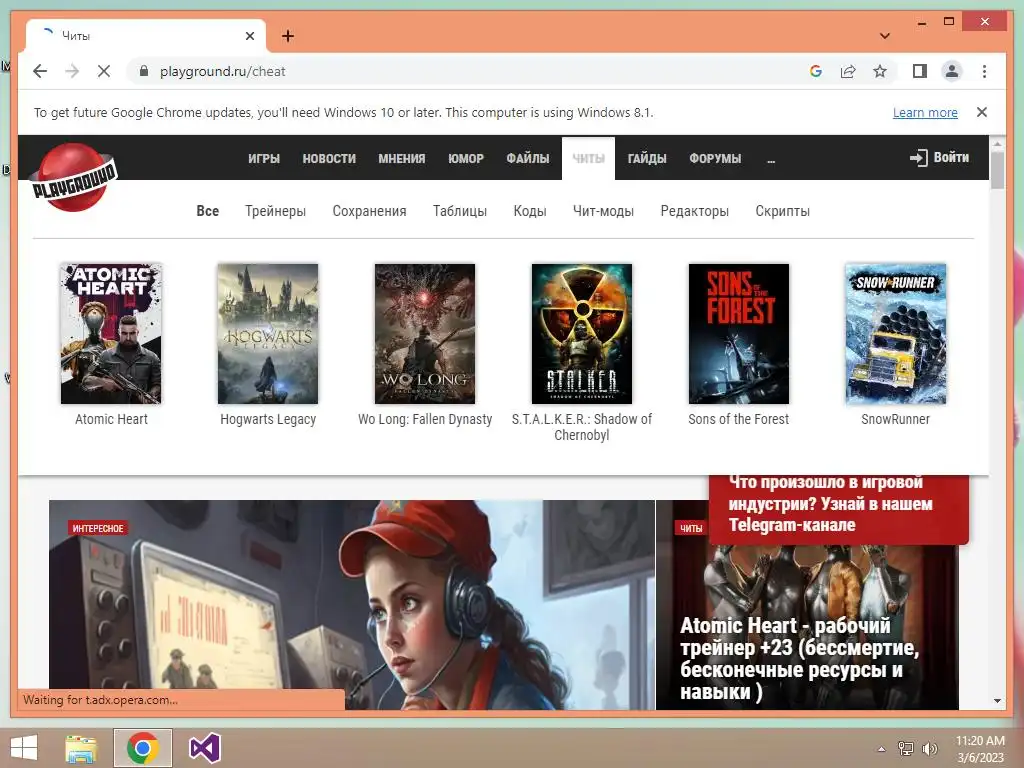This screenshot has height=768, width=1024.
Task: Open the Chrome profile avatar
Action: (x=952, y=71)
